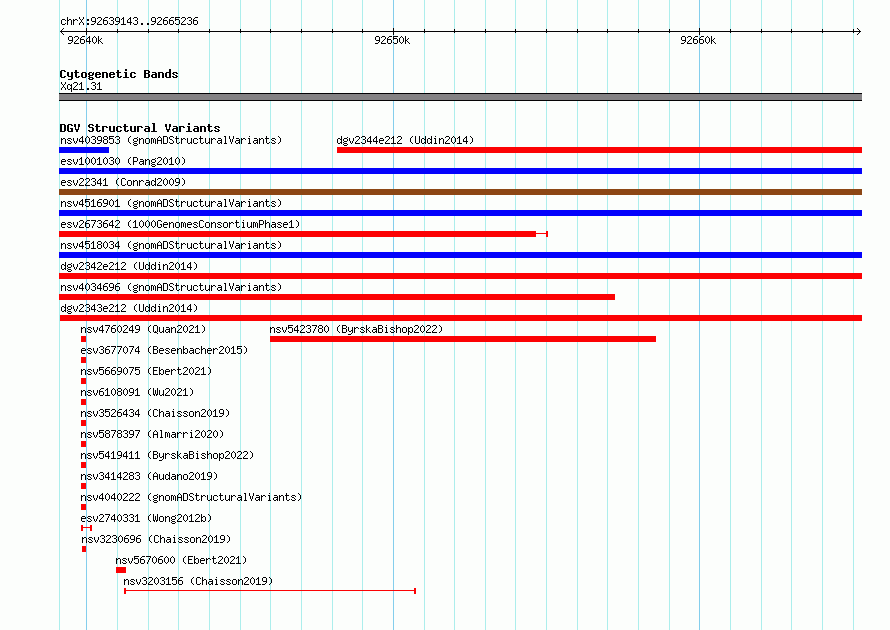Open the nsv4516901 (gnomADStructuralVariants) label
The height and width of the screenshot is (630, 890).
tap(171, 203)
